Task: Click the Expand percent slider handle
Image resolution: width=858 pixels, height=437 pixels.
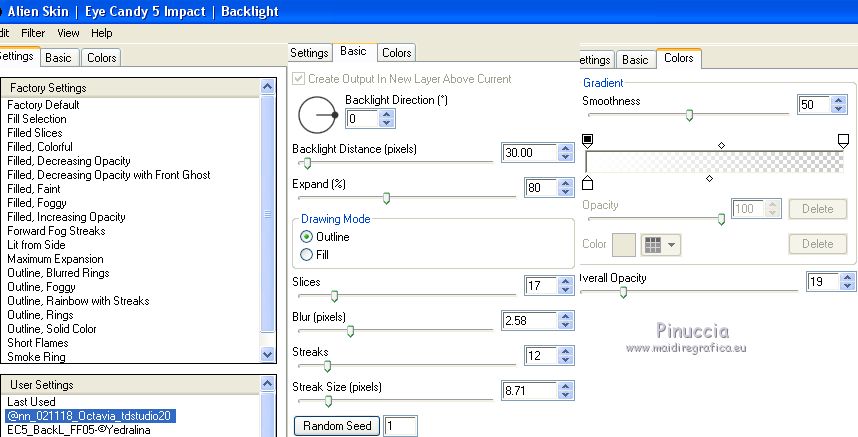Action: click(386, 199)
